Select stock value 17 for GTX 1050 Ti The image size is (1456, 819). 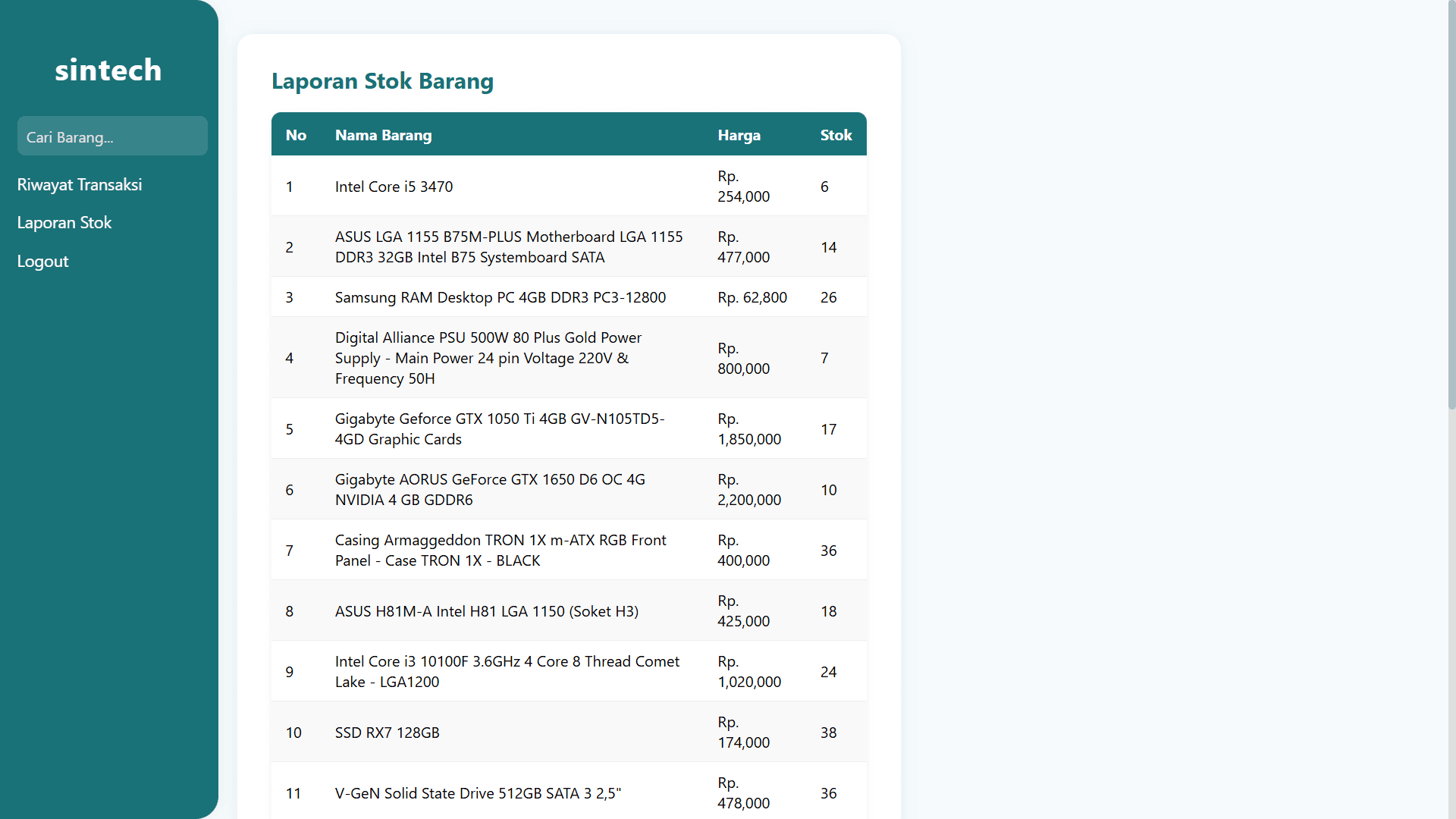click(829, 429)
